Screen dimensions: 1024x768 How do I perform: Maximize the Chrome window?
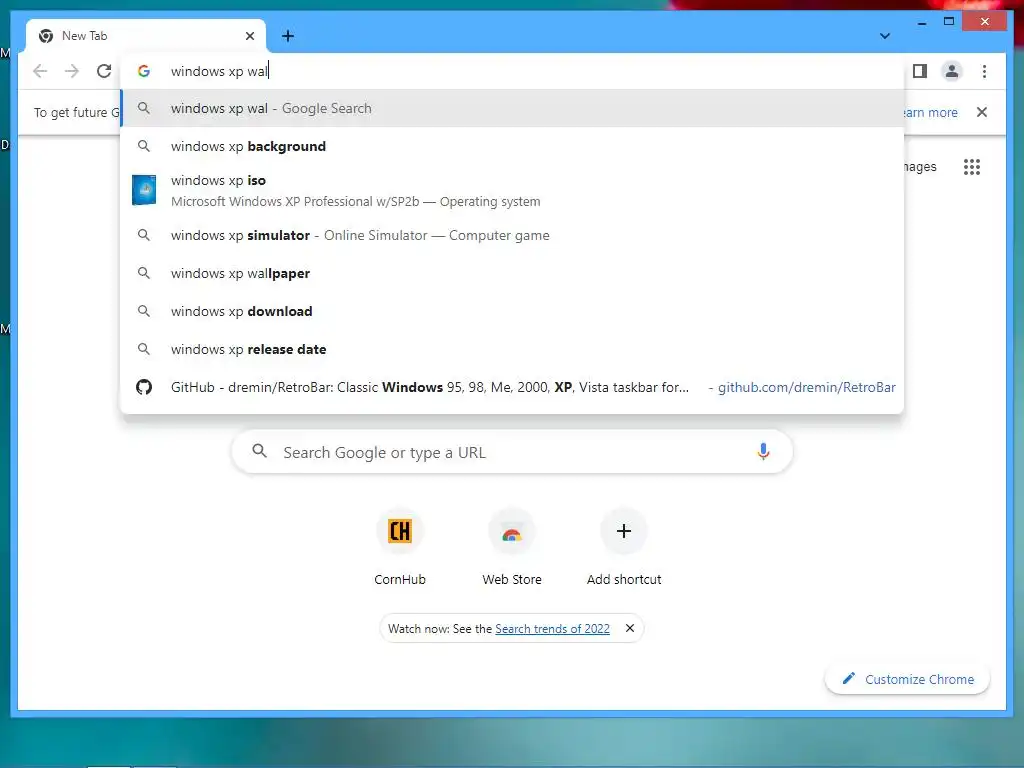(949, 22)
